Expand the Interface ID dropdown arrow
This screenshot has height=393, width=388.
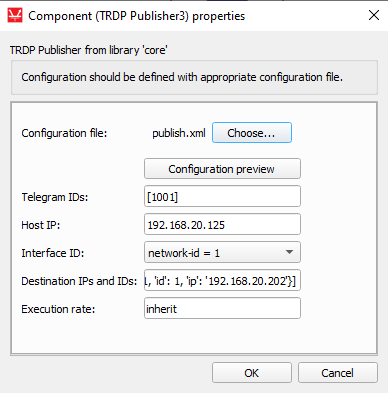[289, 252]
